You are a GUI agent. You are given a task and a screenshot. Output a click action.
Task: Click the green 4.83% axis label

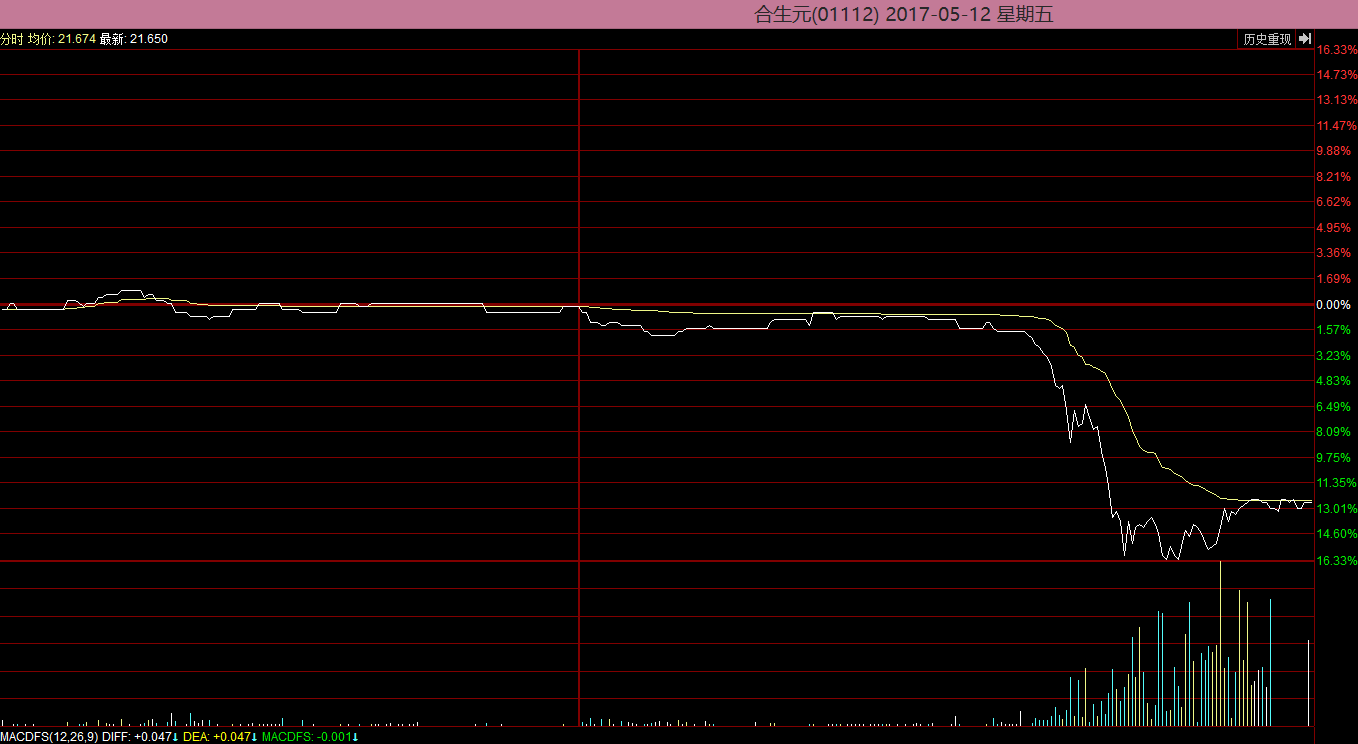tap(1334, 381)
